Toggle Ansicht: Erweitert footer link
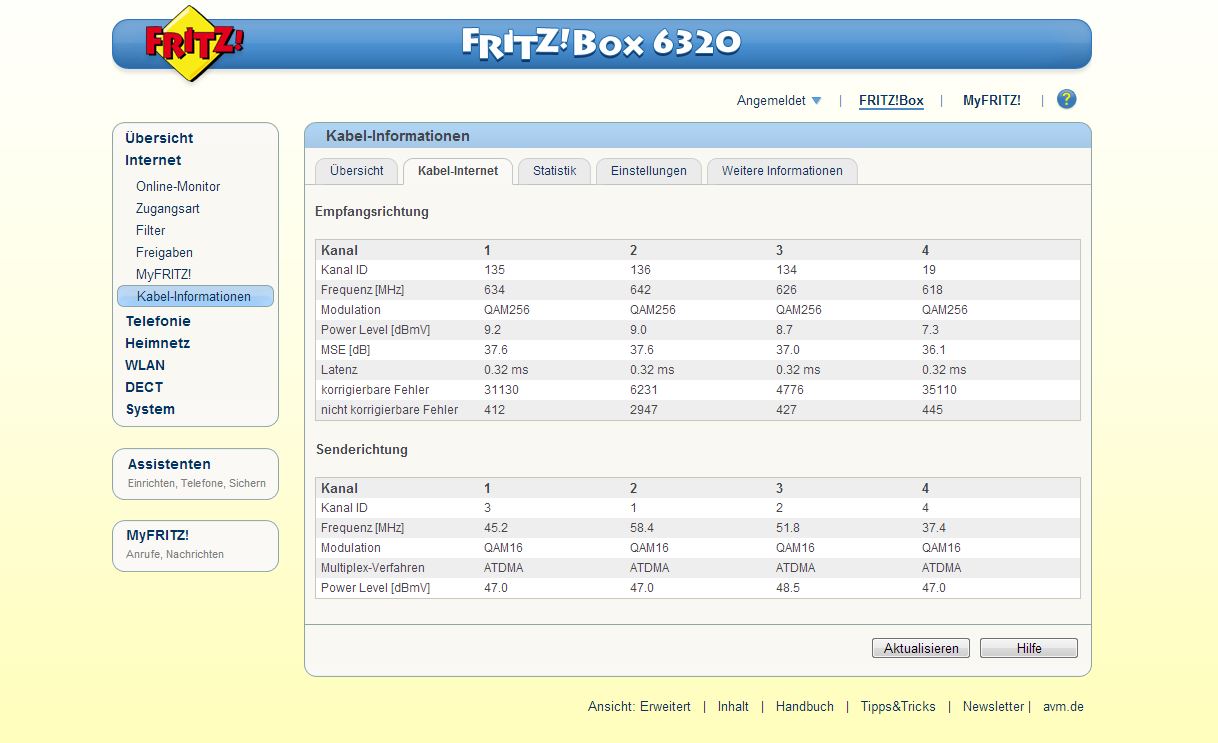 (639, 706)
